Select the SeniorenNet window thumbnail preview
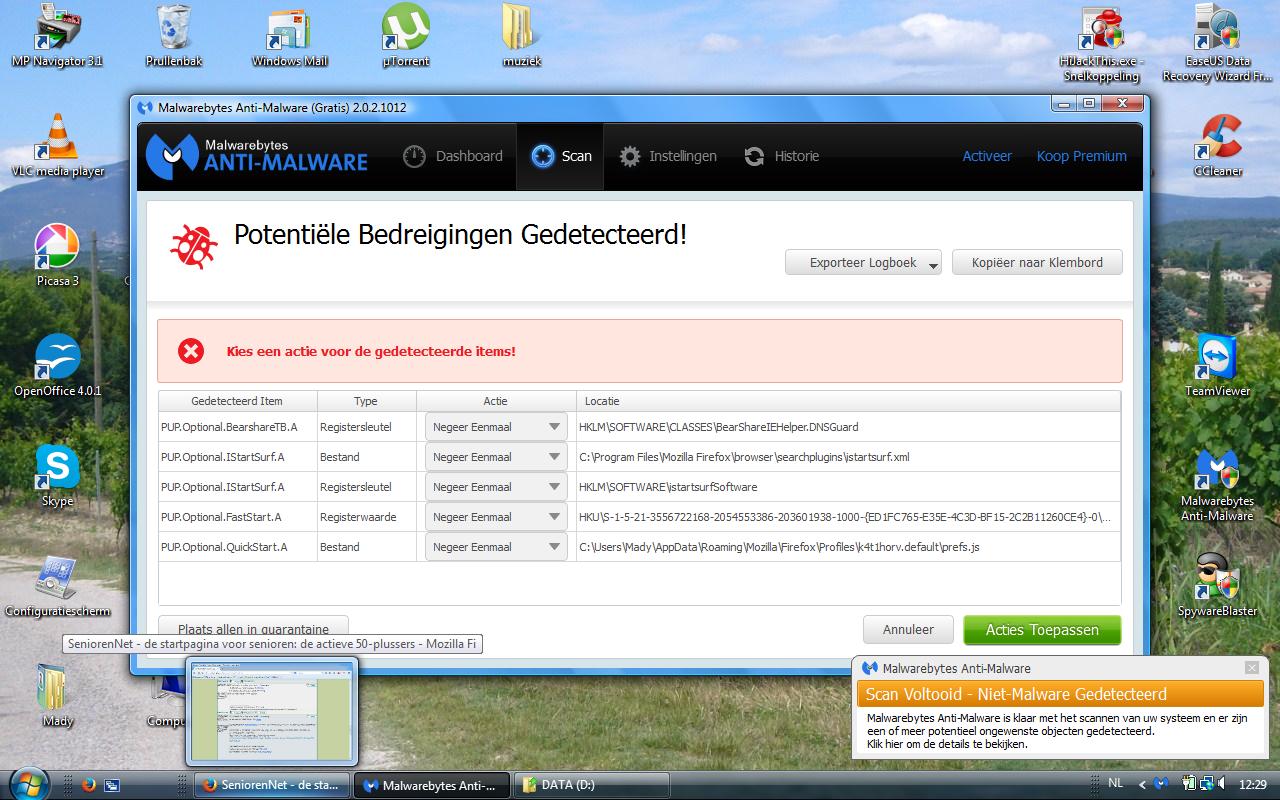This screenshot has width=1280, height=800. coord(271,712)
